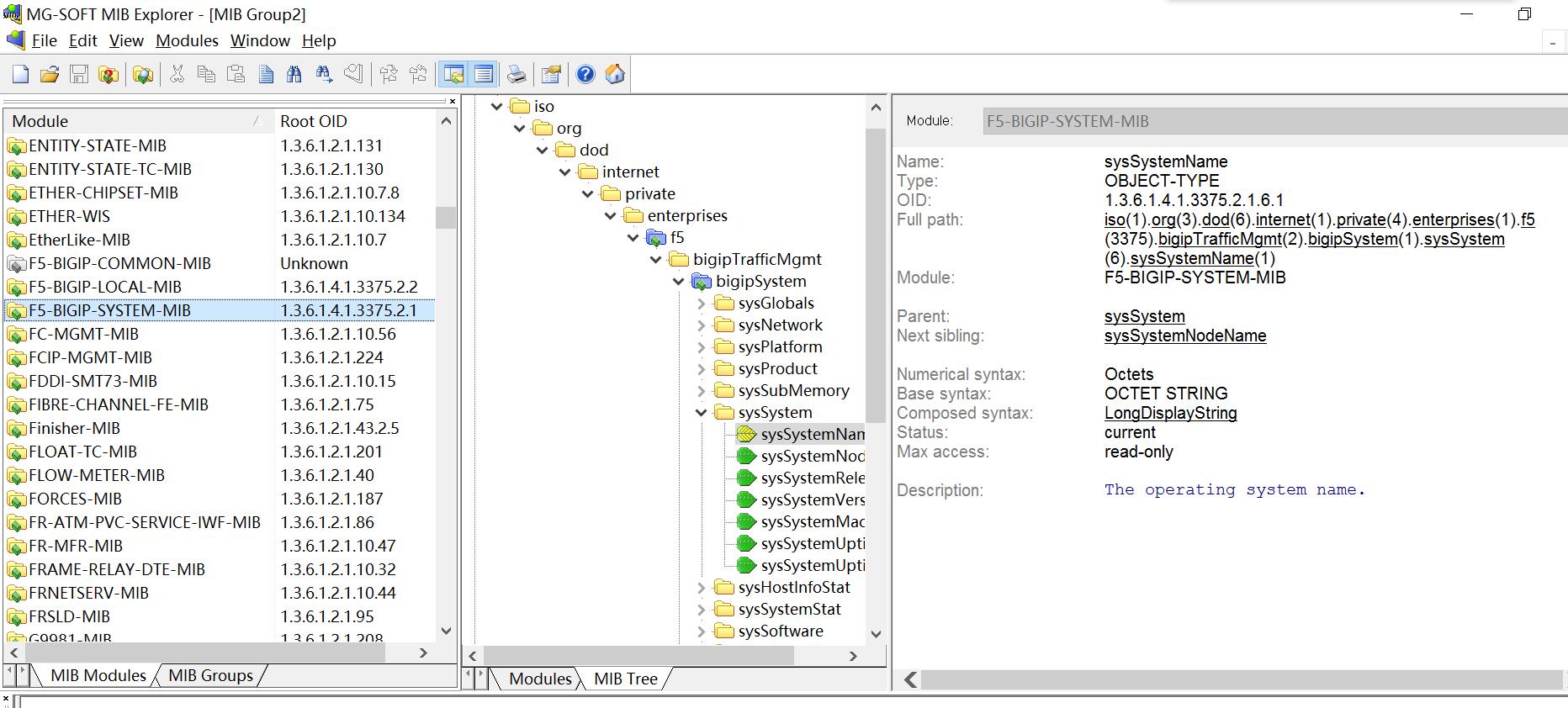Open the View menu
The image size is (1568, 708).
126,40
